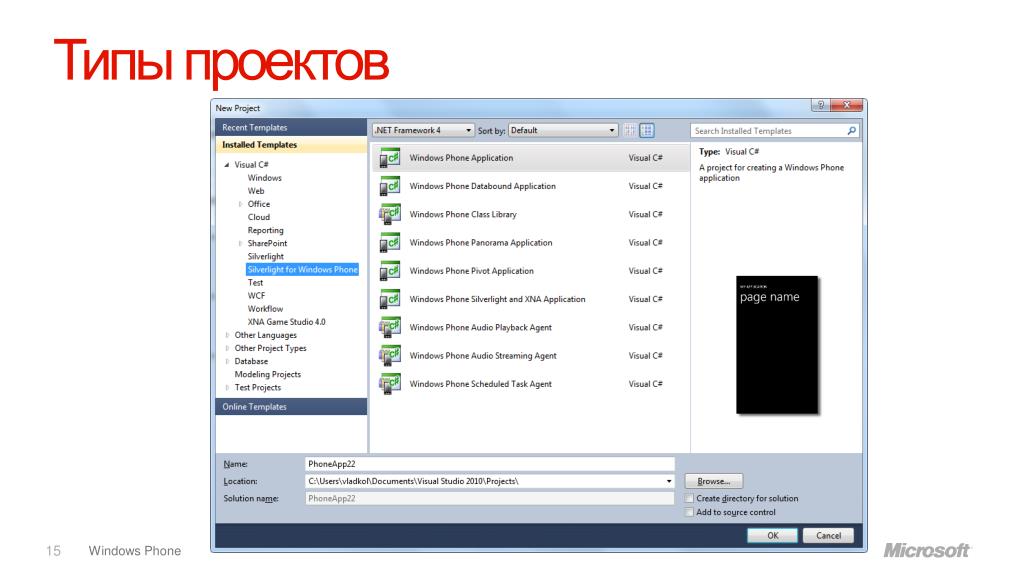
Task: Select Windows under Visual C#
Action: (x=264, y=178)
